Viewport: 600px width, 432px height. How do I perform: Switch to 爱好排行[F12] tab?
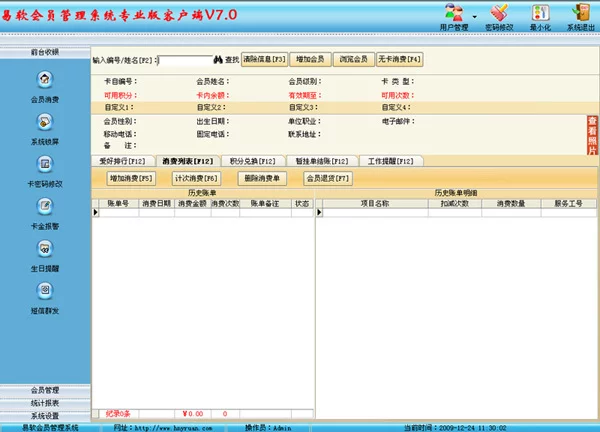(123, 161)
